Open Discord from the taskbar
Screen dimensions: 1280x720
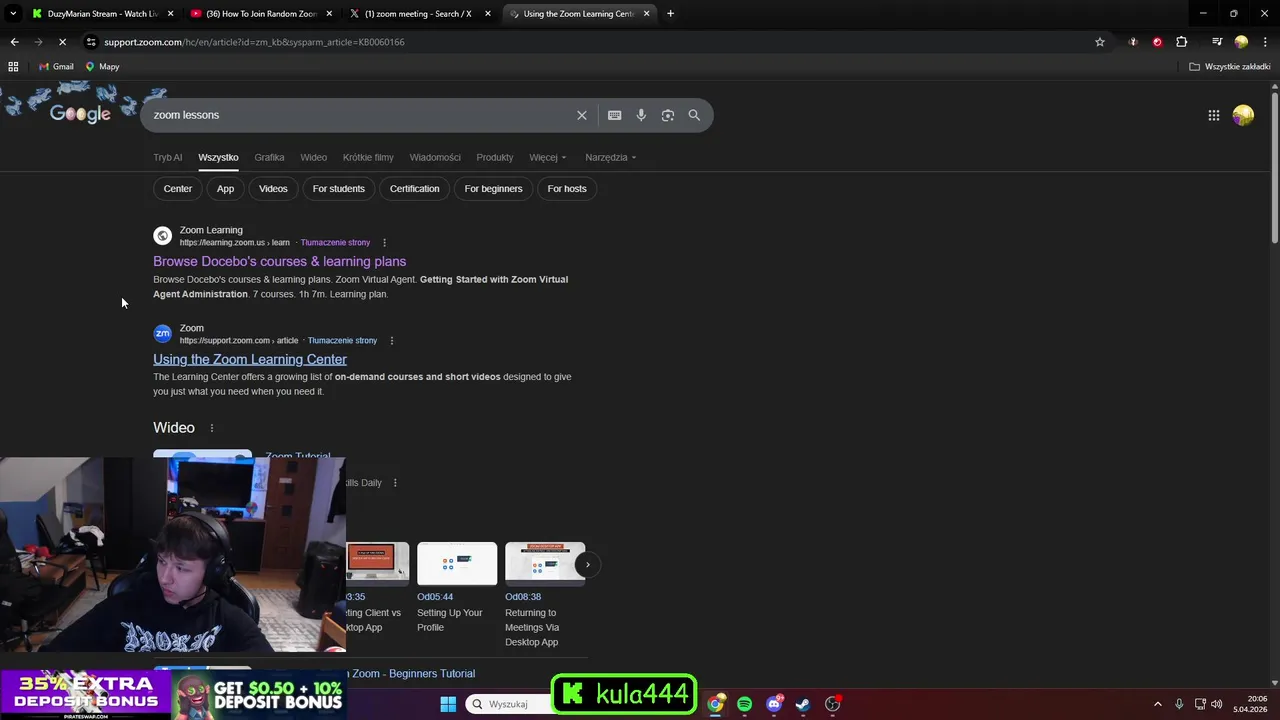[774, 704]
